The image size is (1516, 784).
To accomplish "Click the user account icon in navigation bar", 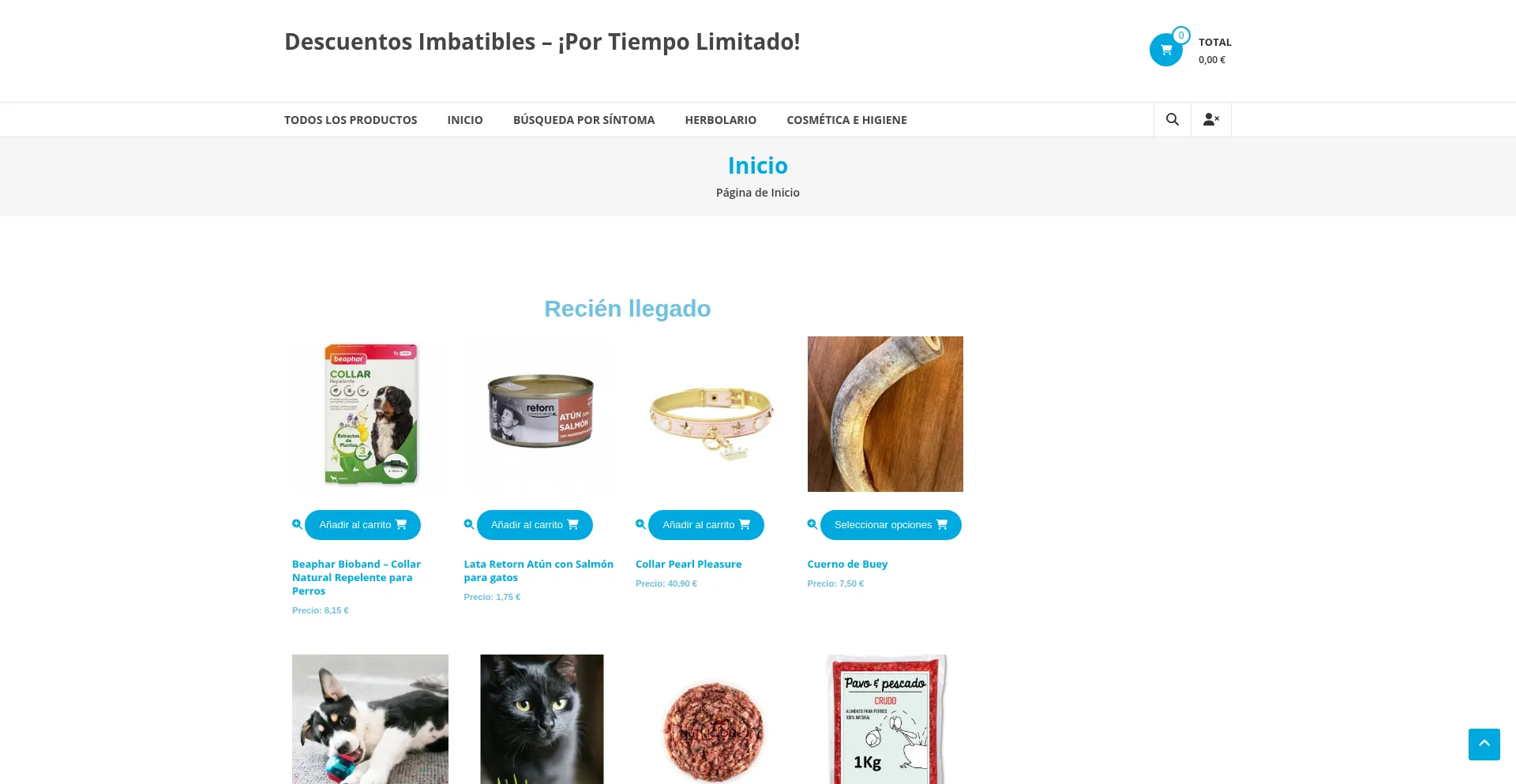I will [x=1211, y=119].
